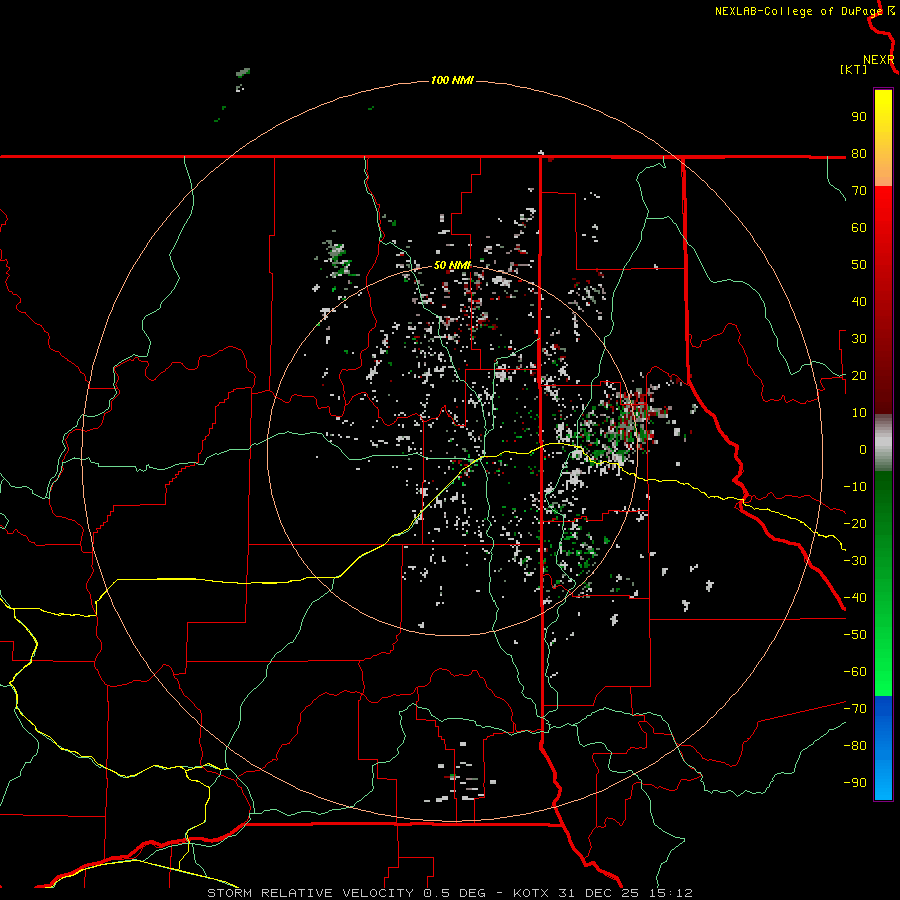Click the 80 value on the velocity scale
The height and width of the screenshot is (900, 900).
pyautogui.click(x=859, y=153)
